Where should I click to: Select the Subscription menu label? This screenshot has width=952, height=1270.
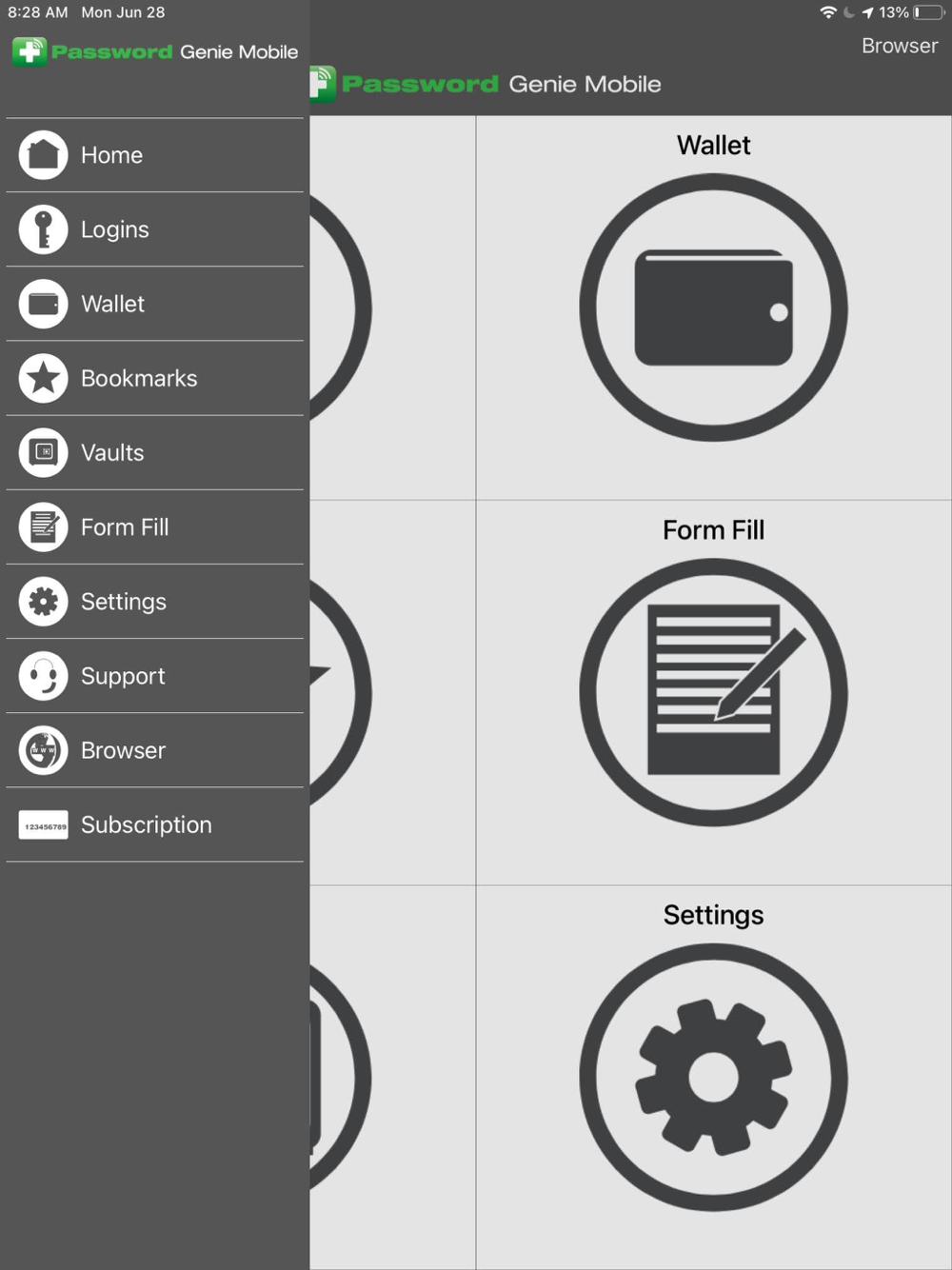[147, 824]
